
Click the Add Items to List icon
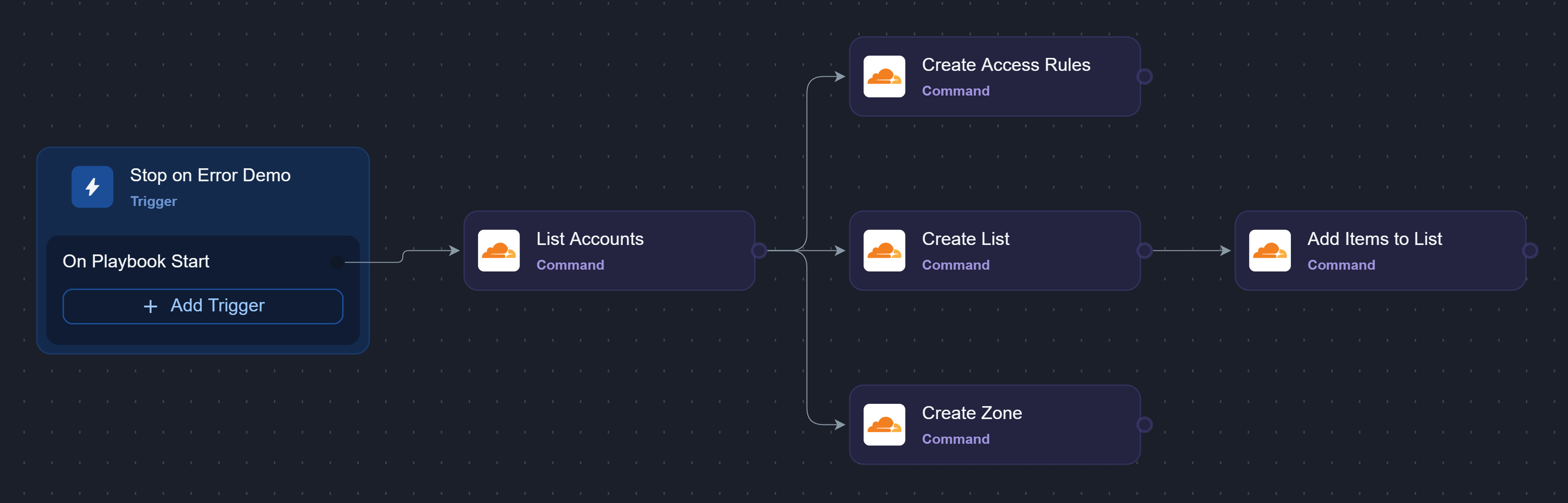click(1270, 250)
